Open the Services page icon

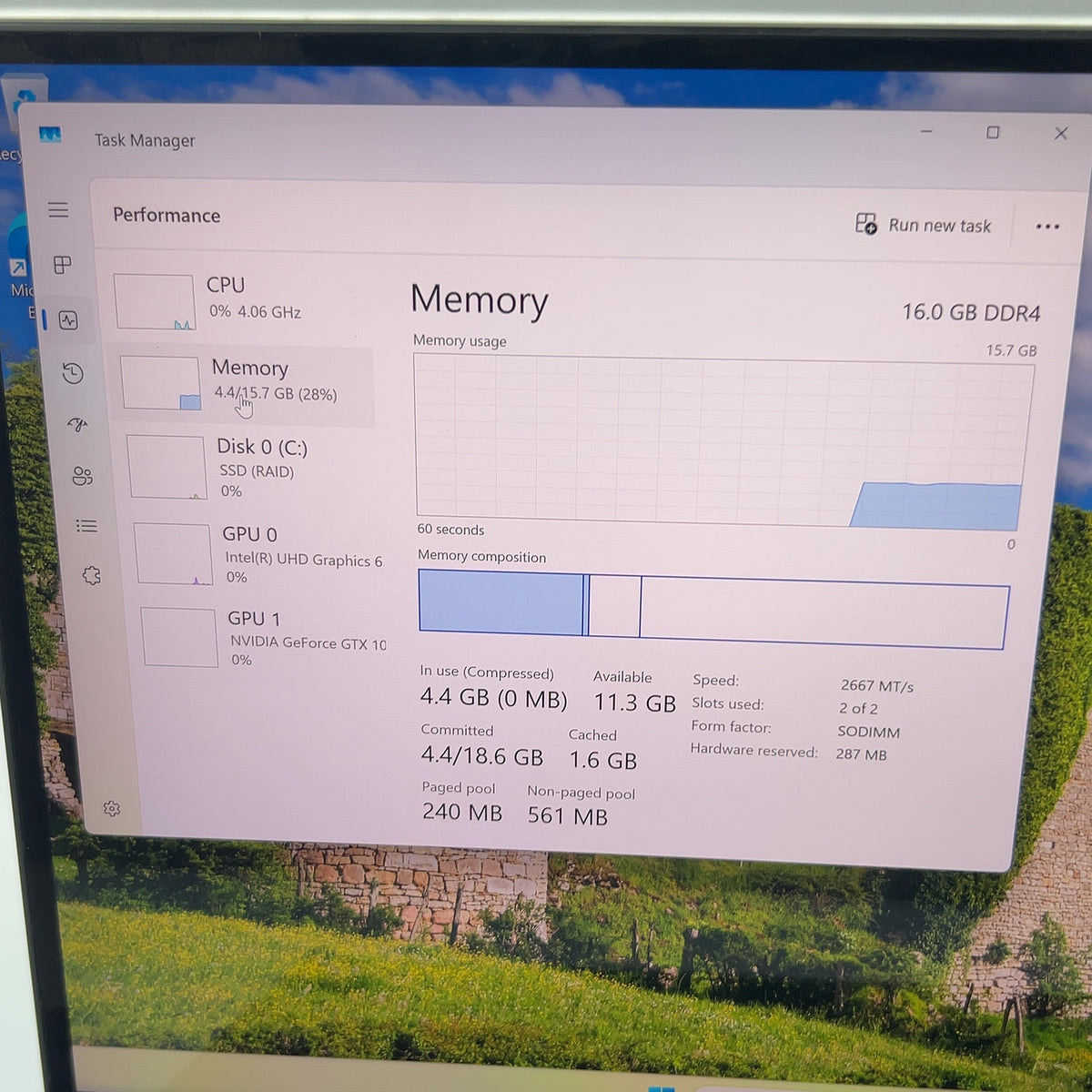pos(92,575)
